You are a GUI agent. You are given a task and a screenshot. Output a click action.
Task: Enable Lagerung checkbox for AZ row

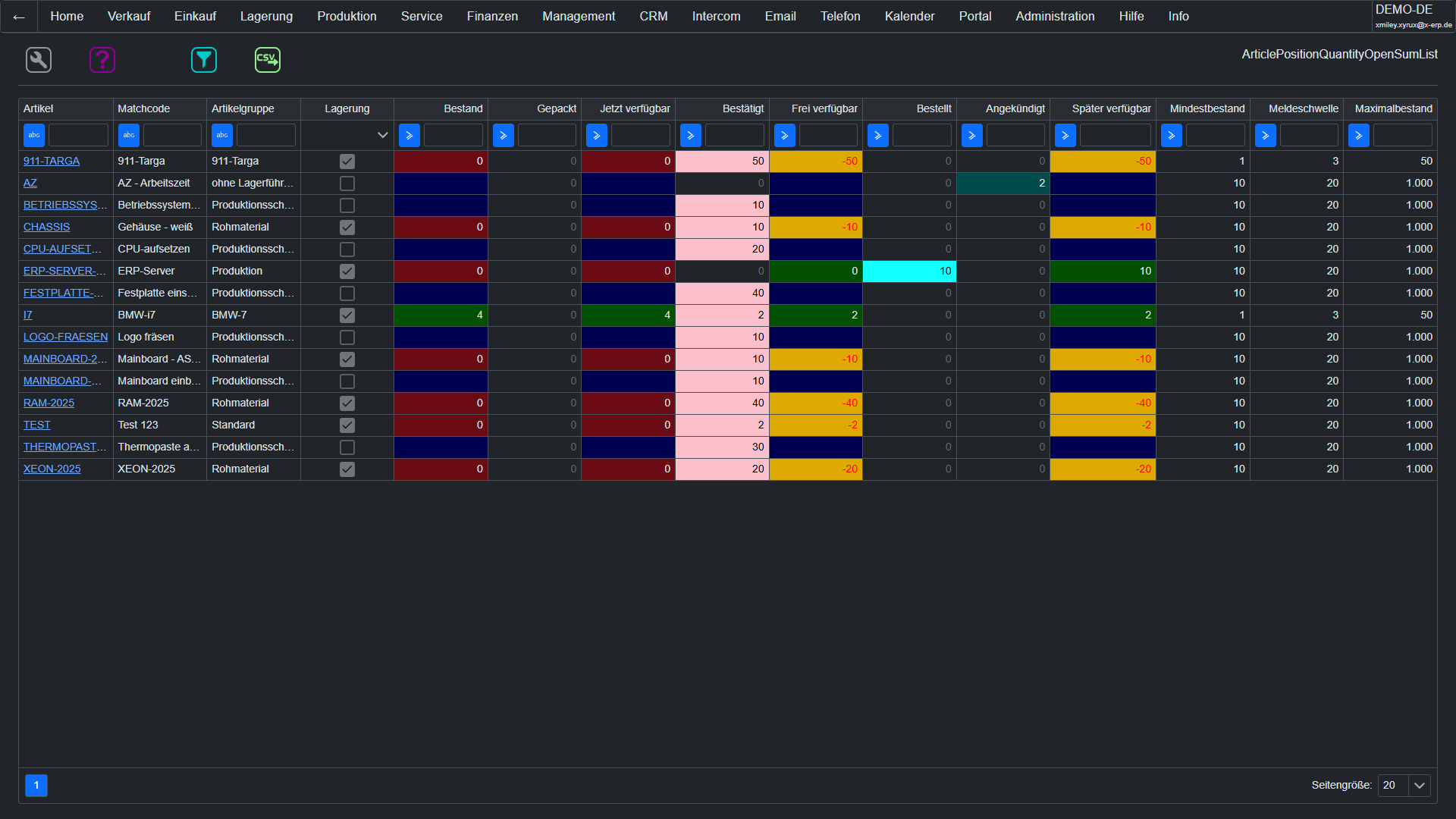coord(347,184)
